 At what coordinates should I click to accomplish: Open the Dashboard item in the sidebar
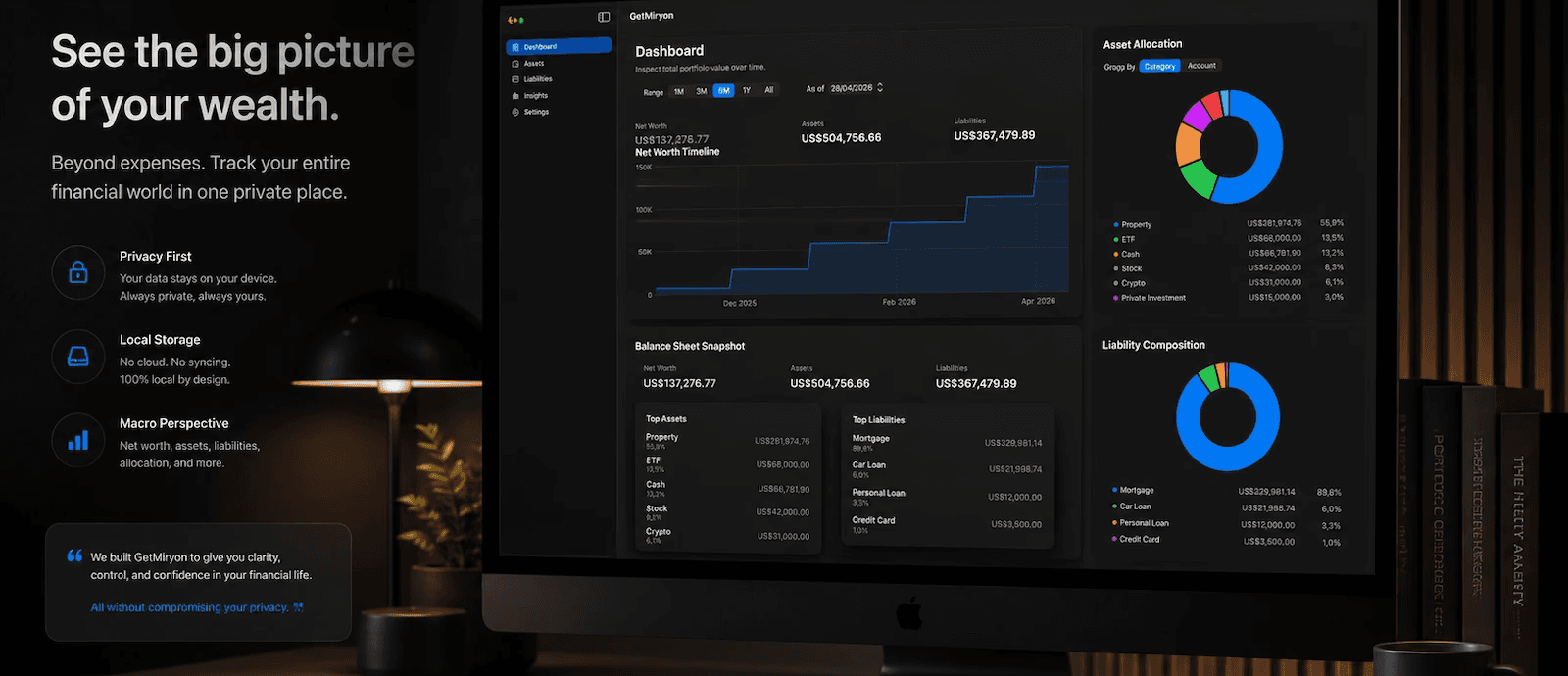(x=559, y=46)
